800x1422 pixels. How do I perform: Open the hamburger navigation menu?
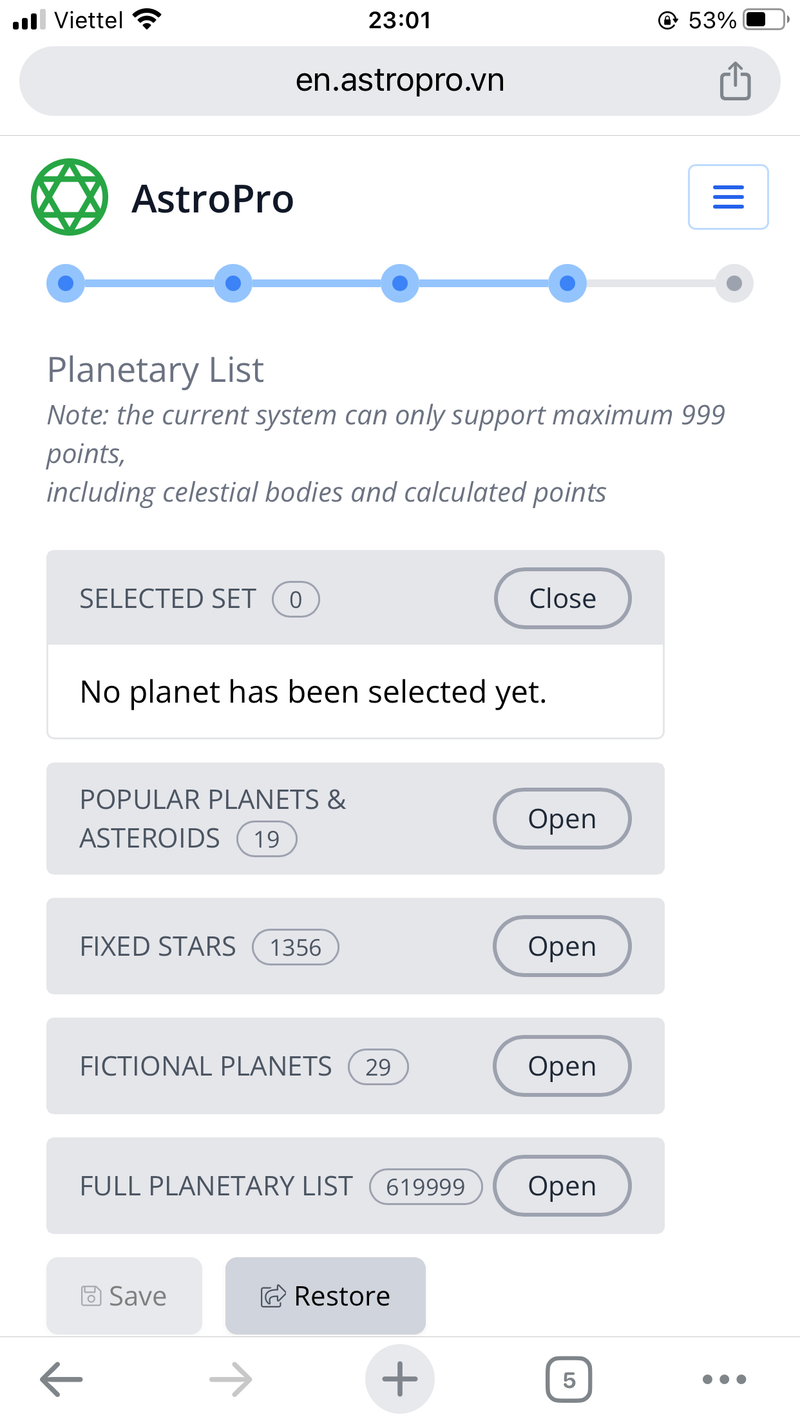click(727, 197)
